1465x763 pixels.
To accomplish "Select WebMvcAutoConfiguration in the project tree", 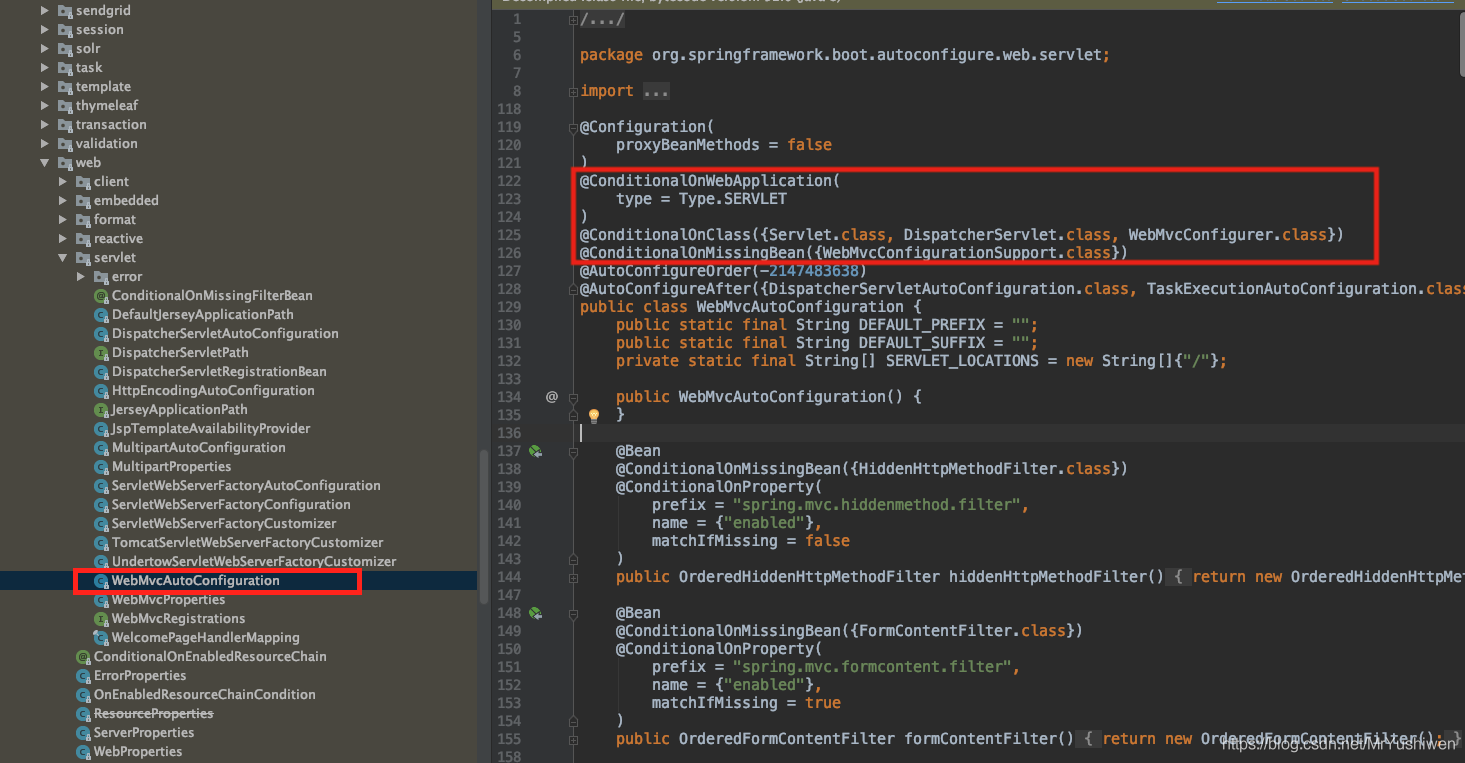I will (x=196, y=581).
